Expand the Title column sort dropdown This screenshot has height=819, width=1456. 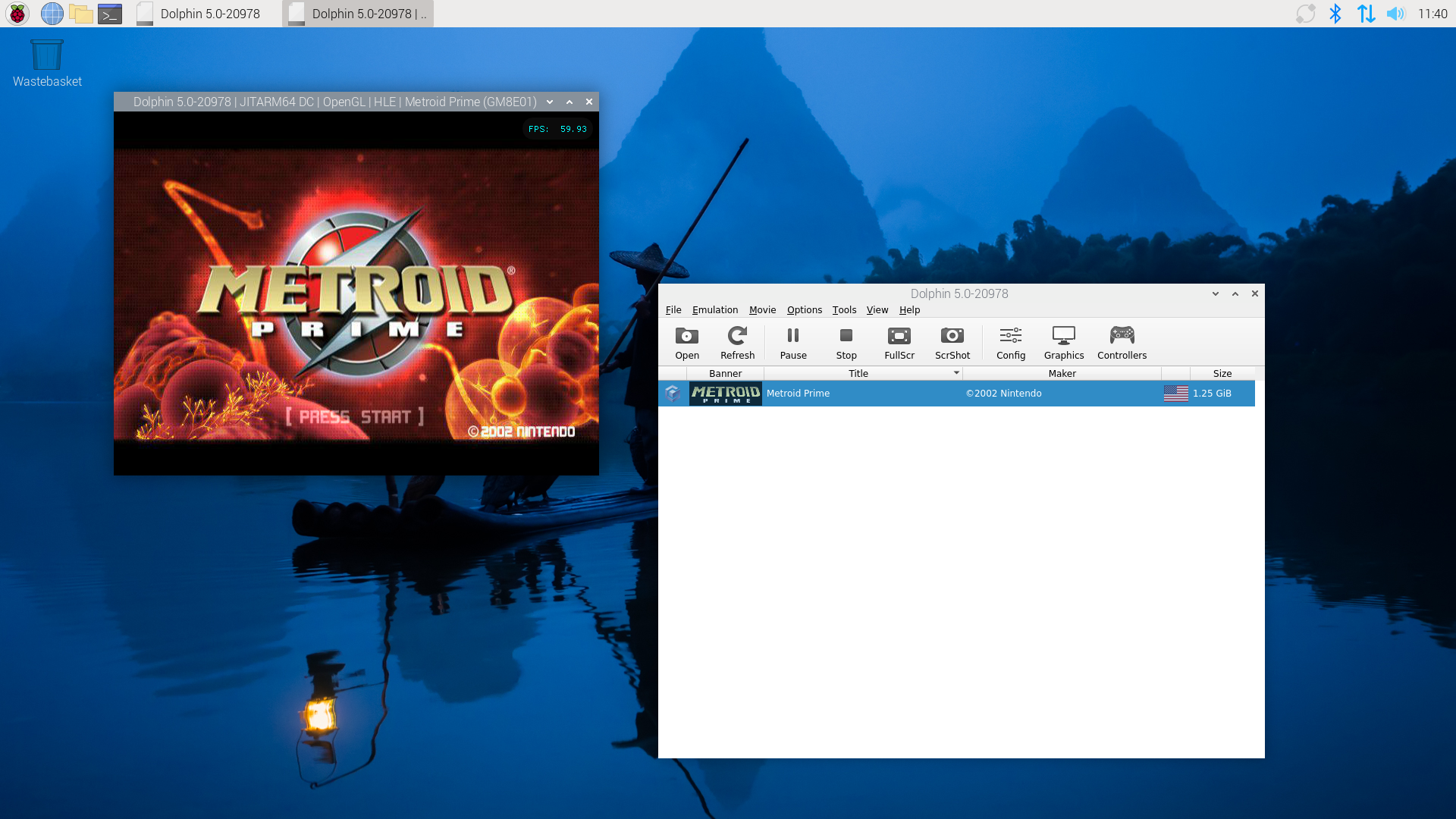[955, 373]
